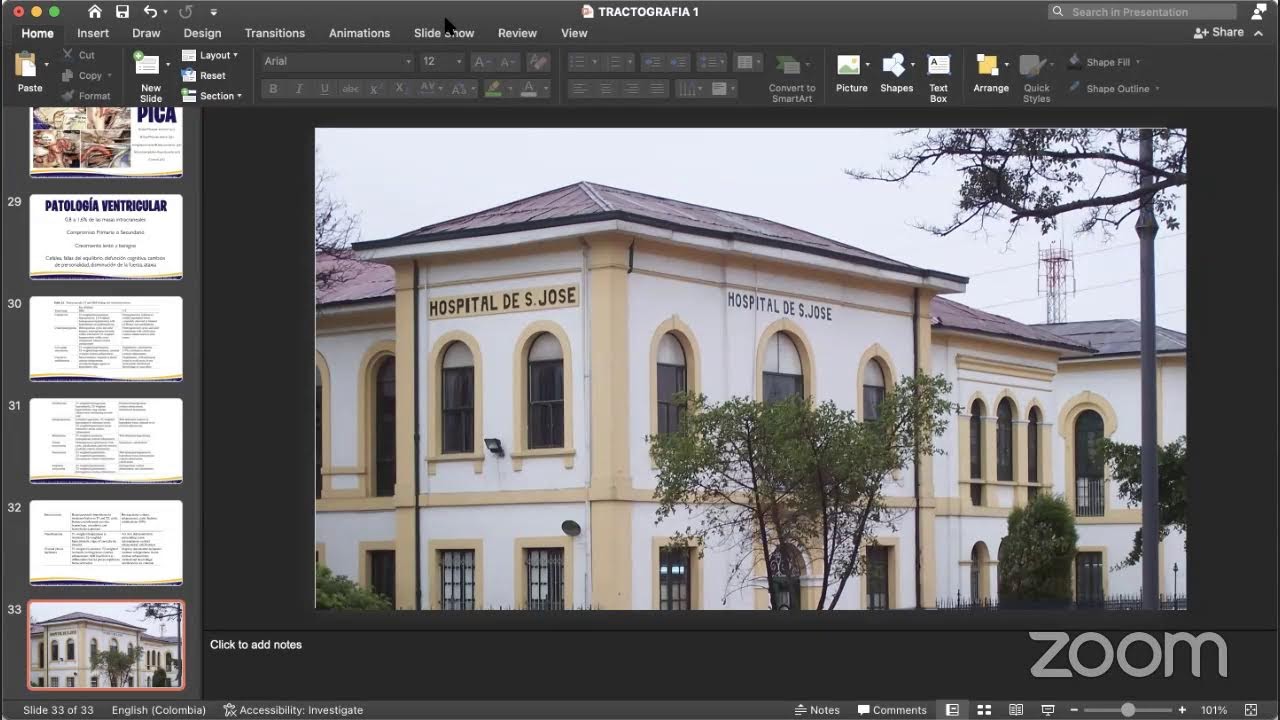Open the Shape Outline dropdown
Image resolution: width=1280 pixels, height=720 pixels.
[x=1157, y=89]
